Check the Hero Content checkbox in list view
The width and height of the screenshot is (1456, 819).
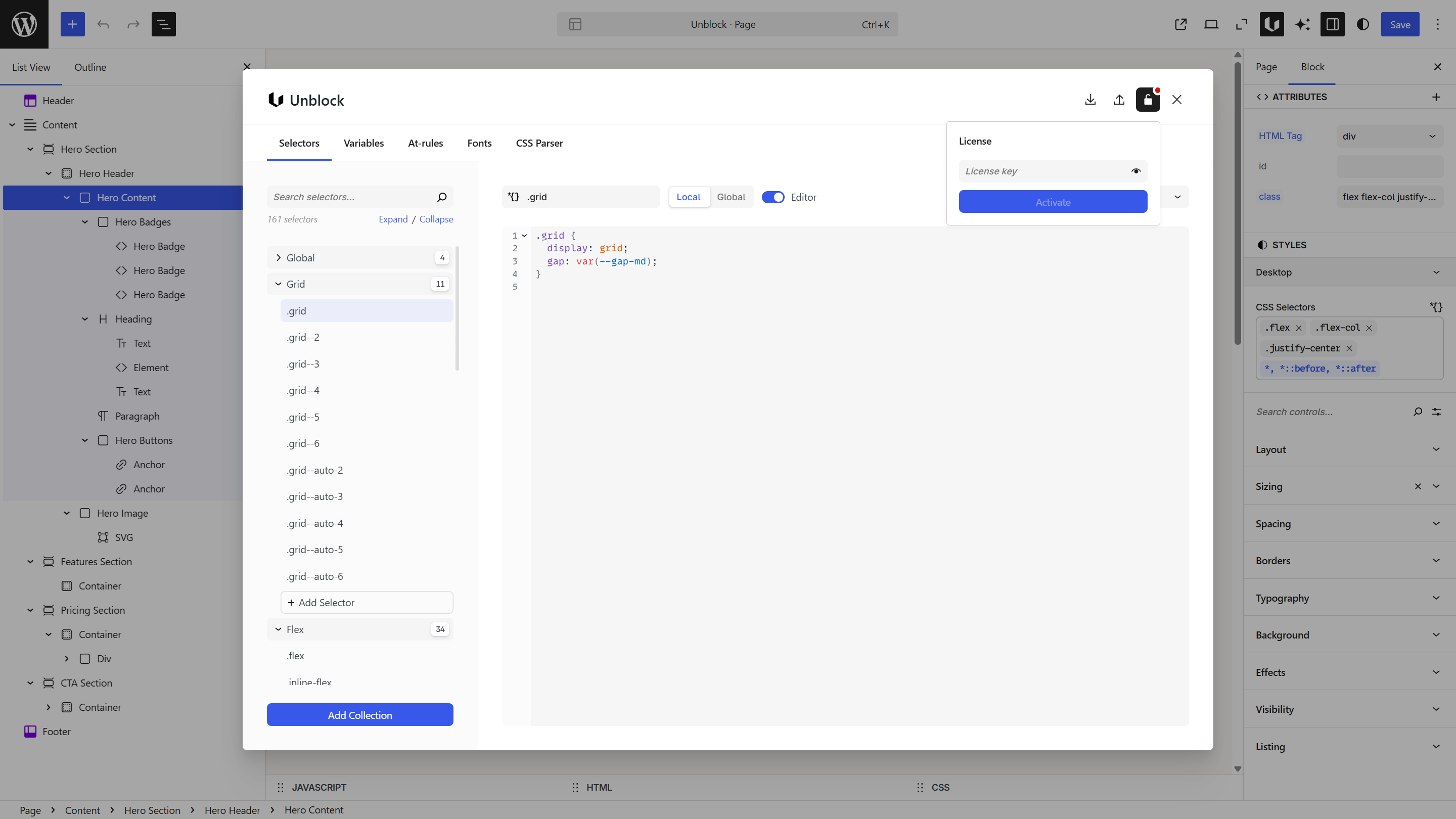[x=85, y=197]
